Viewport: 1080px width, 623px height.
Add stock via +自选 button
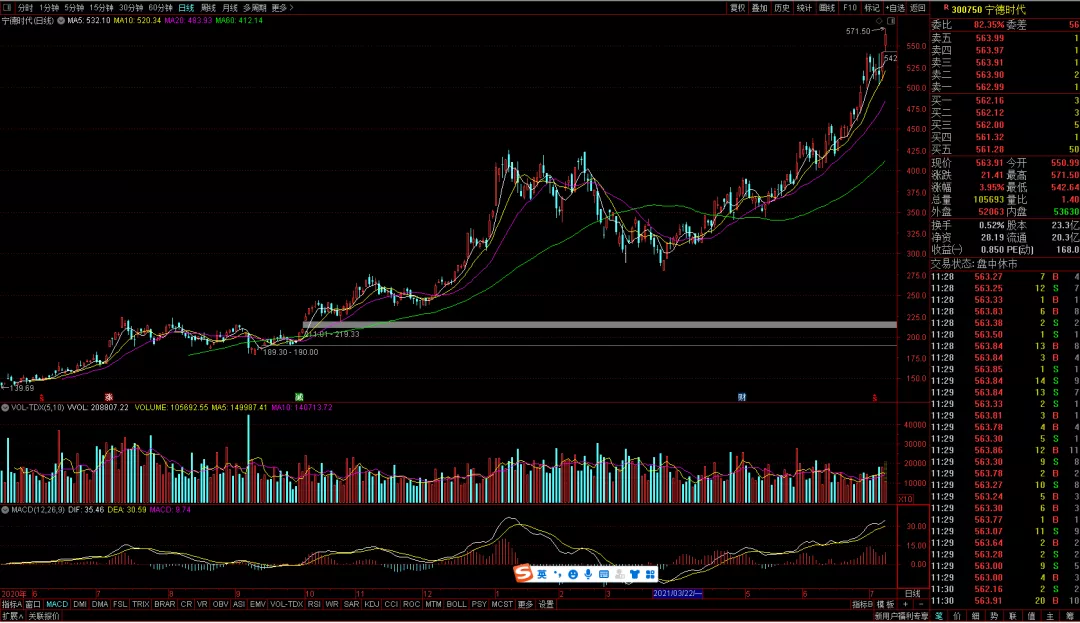point(895,8)
